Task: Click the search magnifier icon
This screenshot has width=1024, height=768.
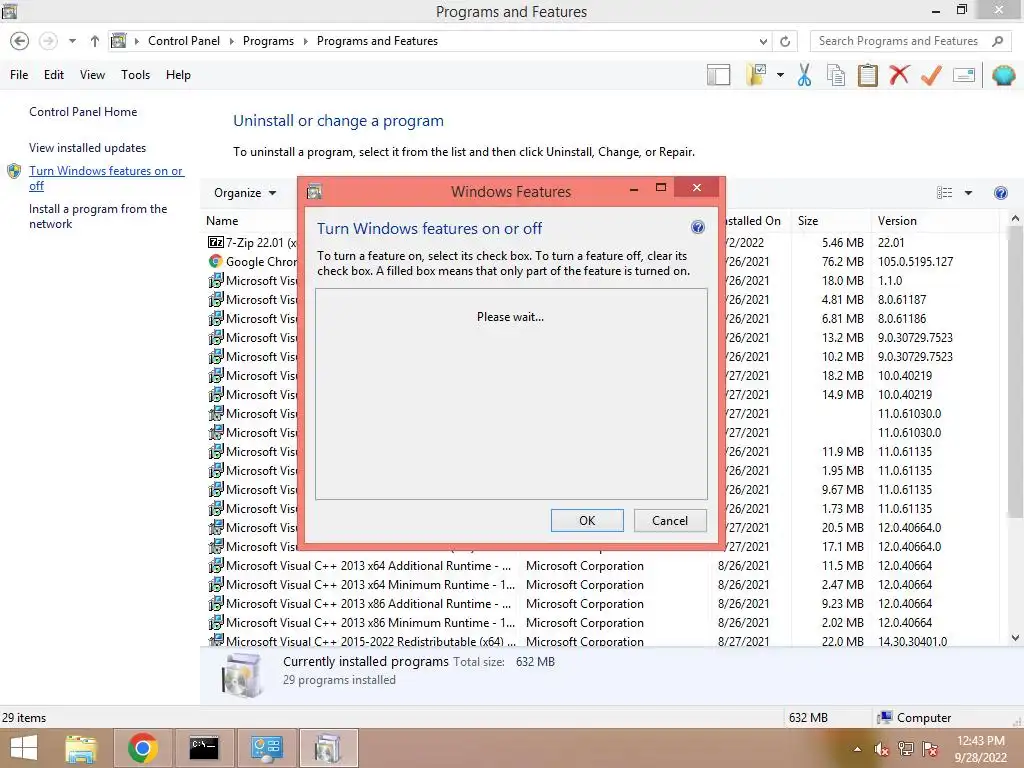Action: [997, 41]
